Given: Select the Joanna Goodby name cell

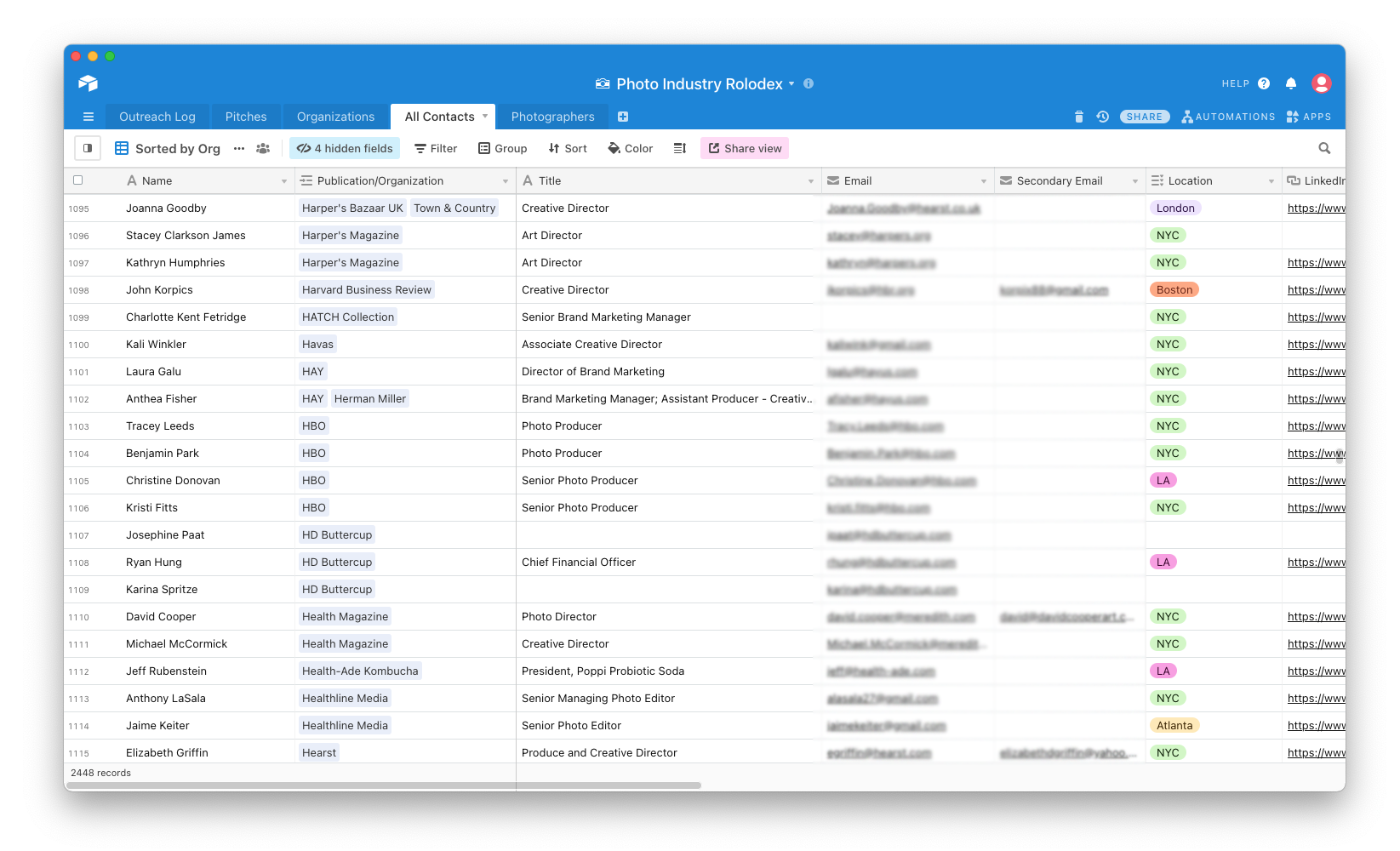Looking at the screenshot, I should tap(204, 208).
